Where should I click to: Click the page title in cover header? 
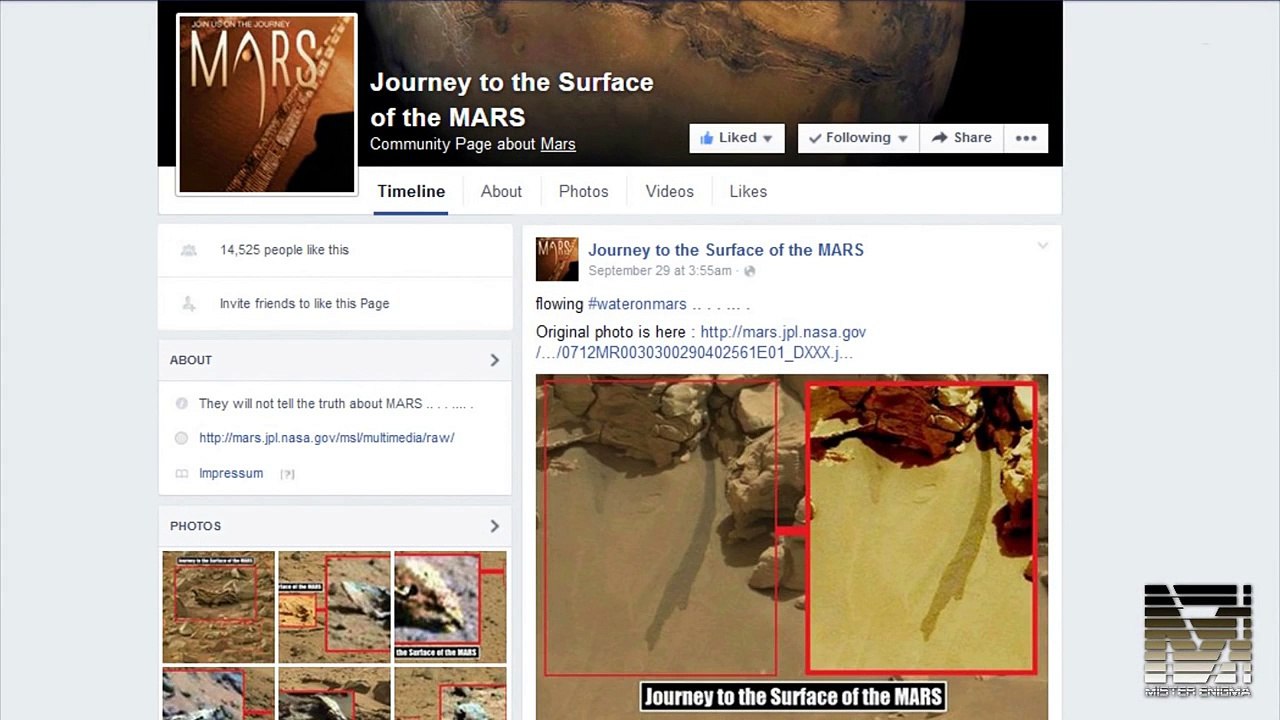point(512,99)
